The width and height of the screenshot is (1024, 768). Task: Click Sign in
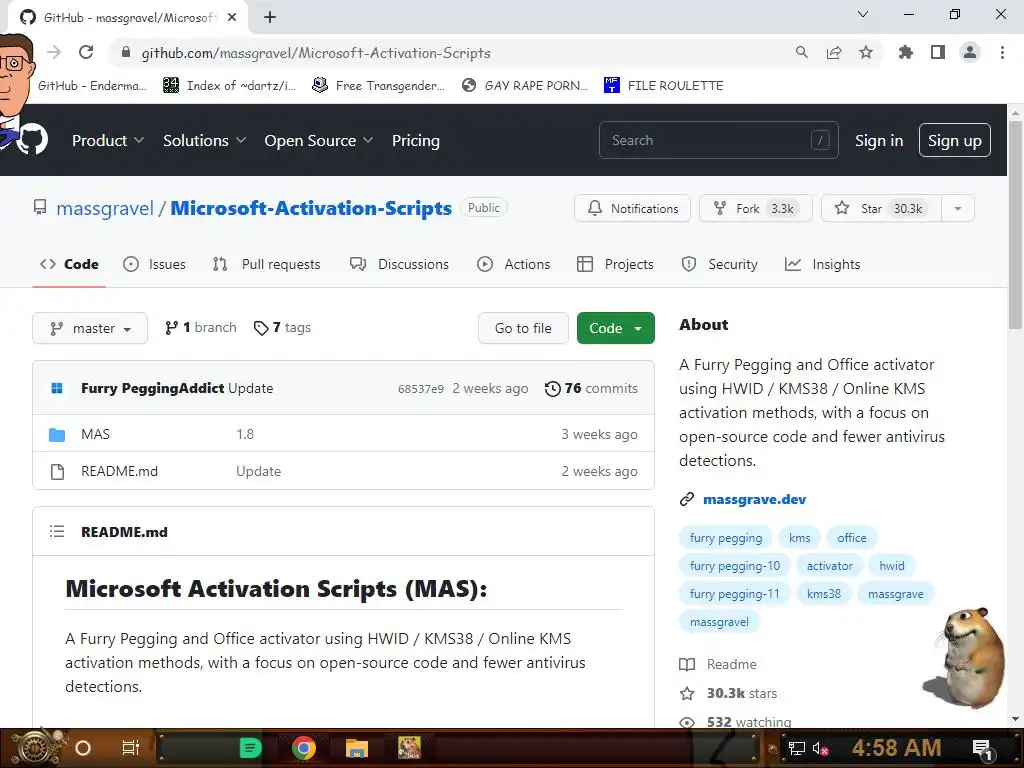click(x=879, y=140)
